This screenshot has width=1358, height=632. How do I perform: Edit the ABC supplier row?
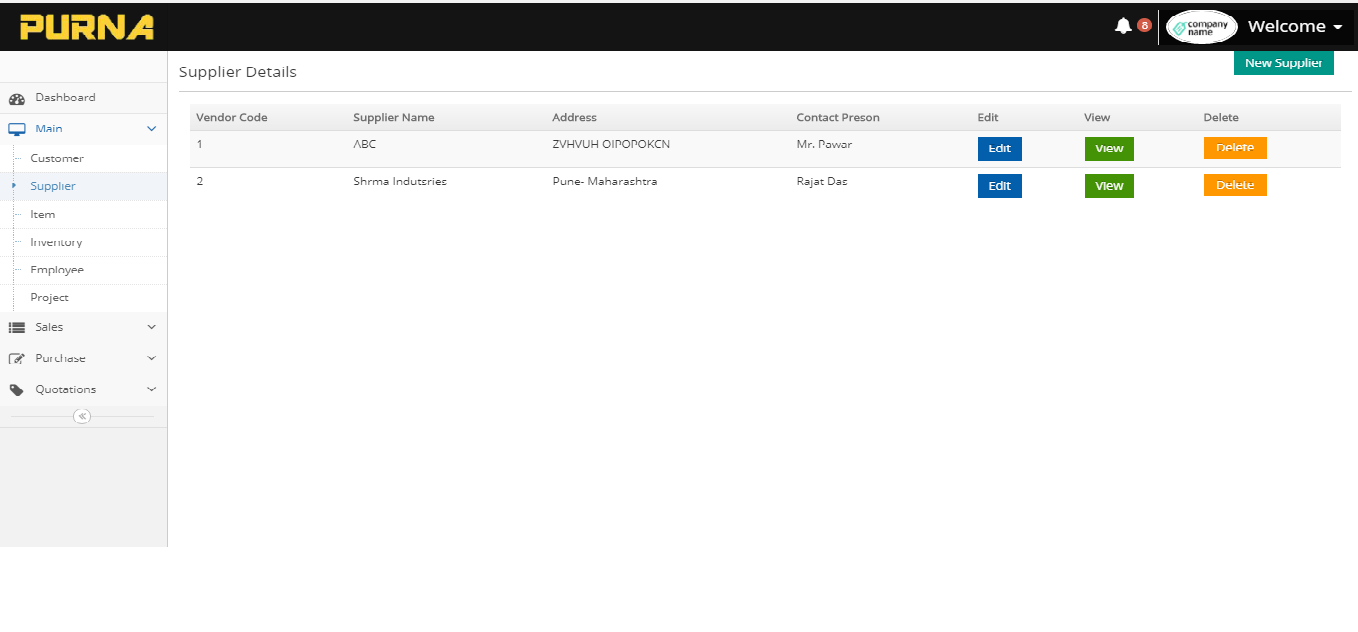tap(999, 148)
